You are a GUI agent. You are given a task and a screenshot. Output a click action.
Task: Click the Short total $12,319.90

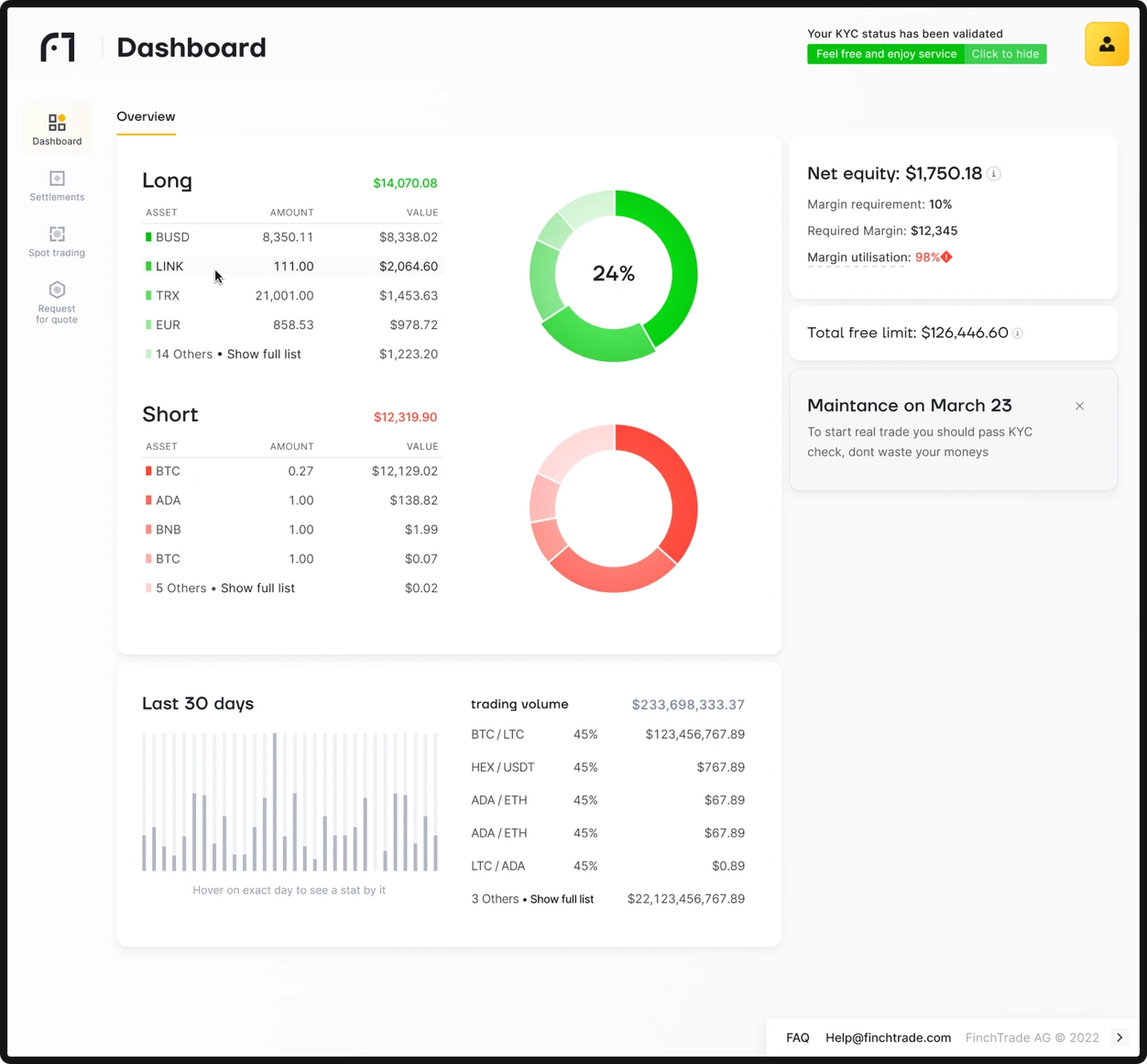[405, 417]
